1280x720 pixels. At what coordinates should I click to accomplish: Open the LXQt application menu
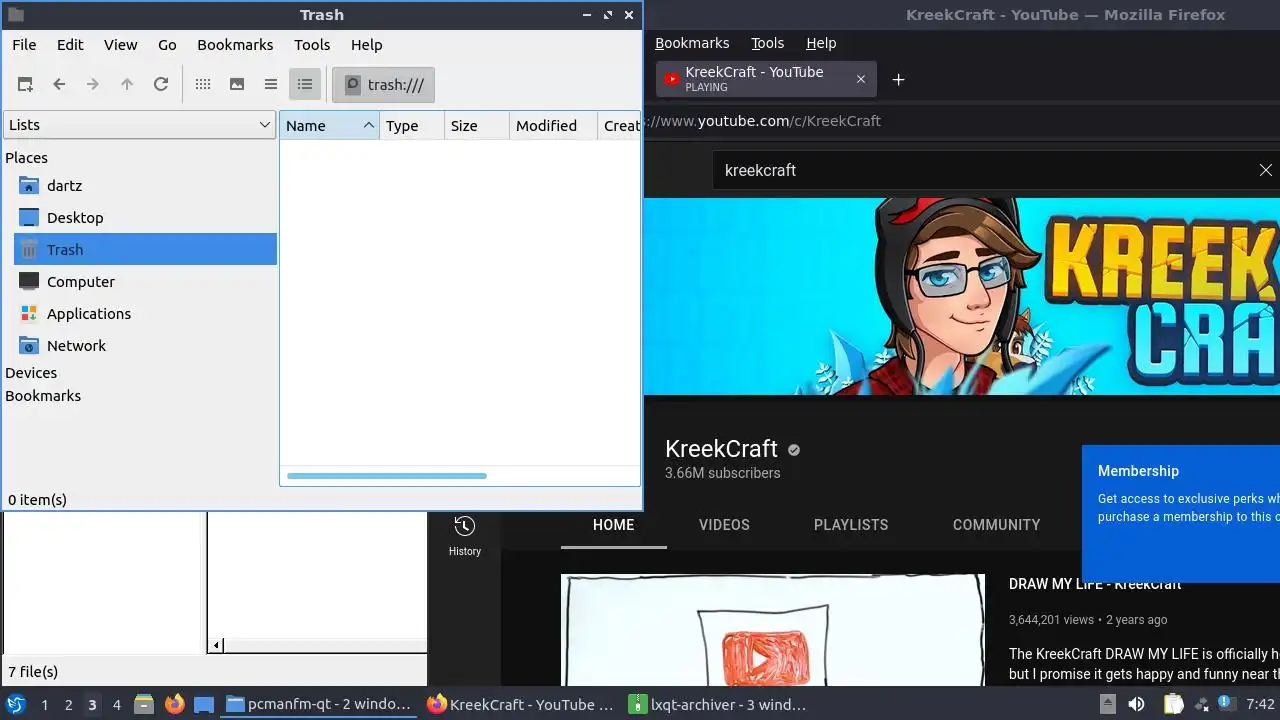tap(16, 704)
